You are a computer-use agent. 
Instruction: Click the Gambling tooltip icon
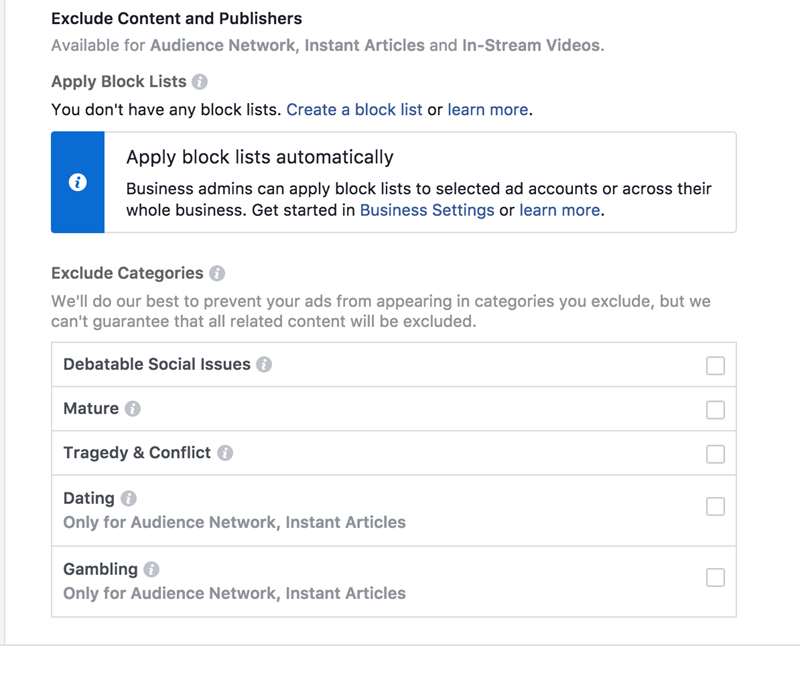[151, 569]
